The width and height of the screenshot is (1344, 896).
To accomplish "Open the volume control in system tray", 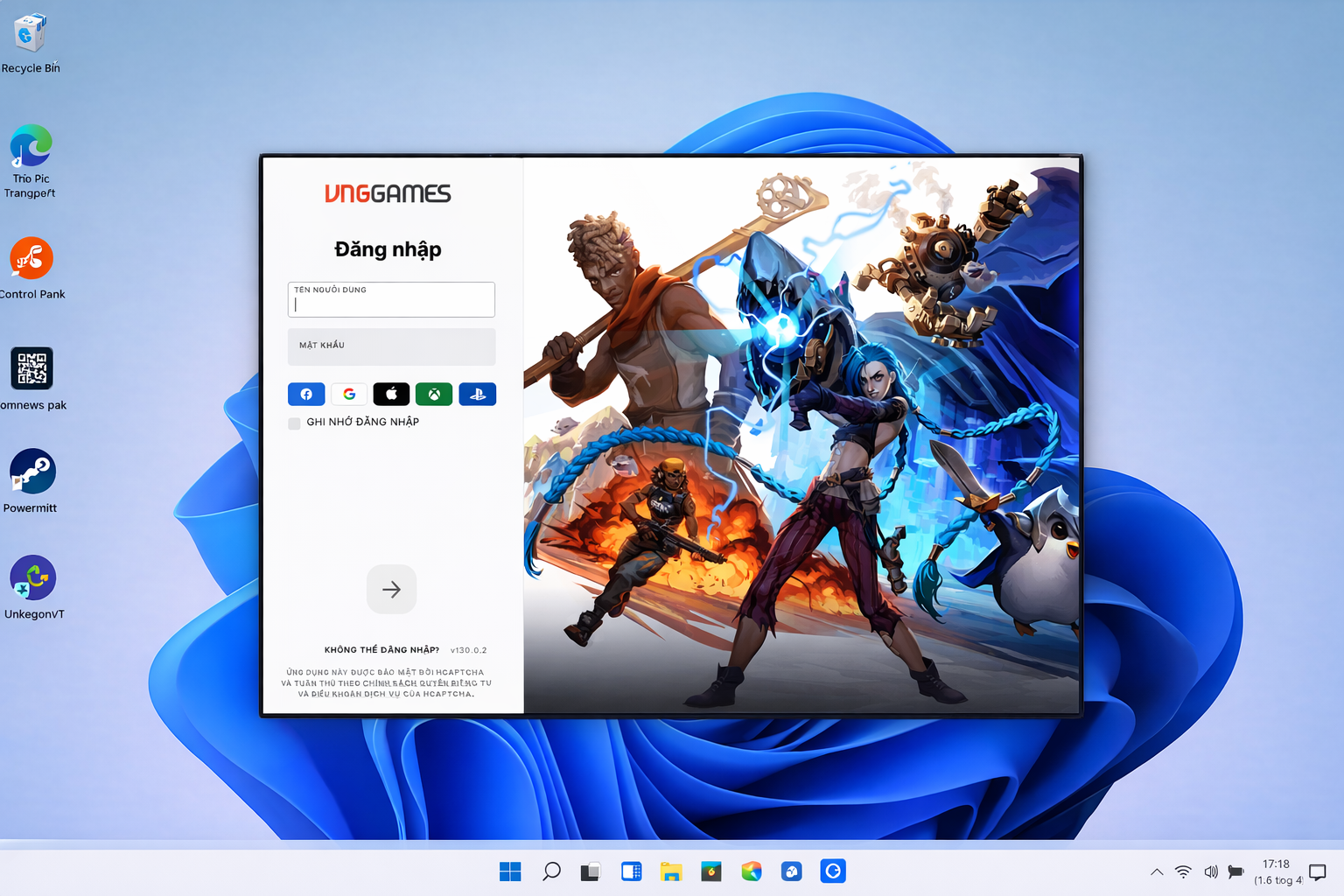I will point(1211,871).
